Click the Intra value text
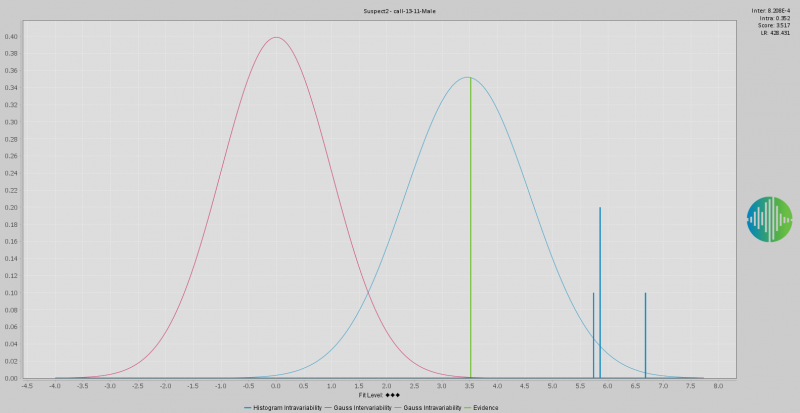The image size is (800, 413). [775, 18]
